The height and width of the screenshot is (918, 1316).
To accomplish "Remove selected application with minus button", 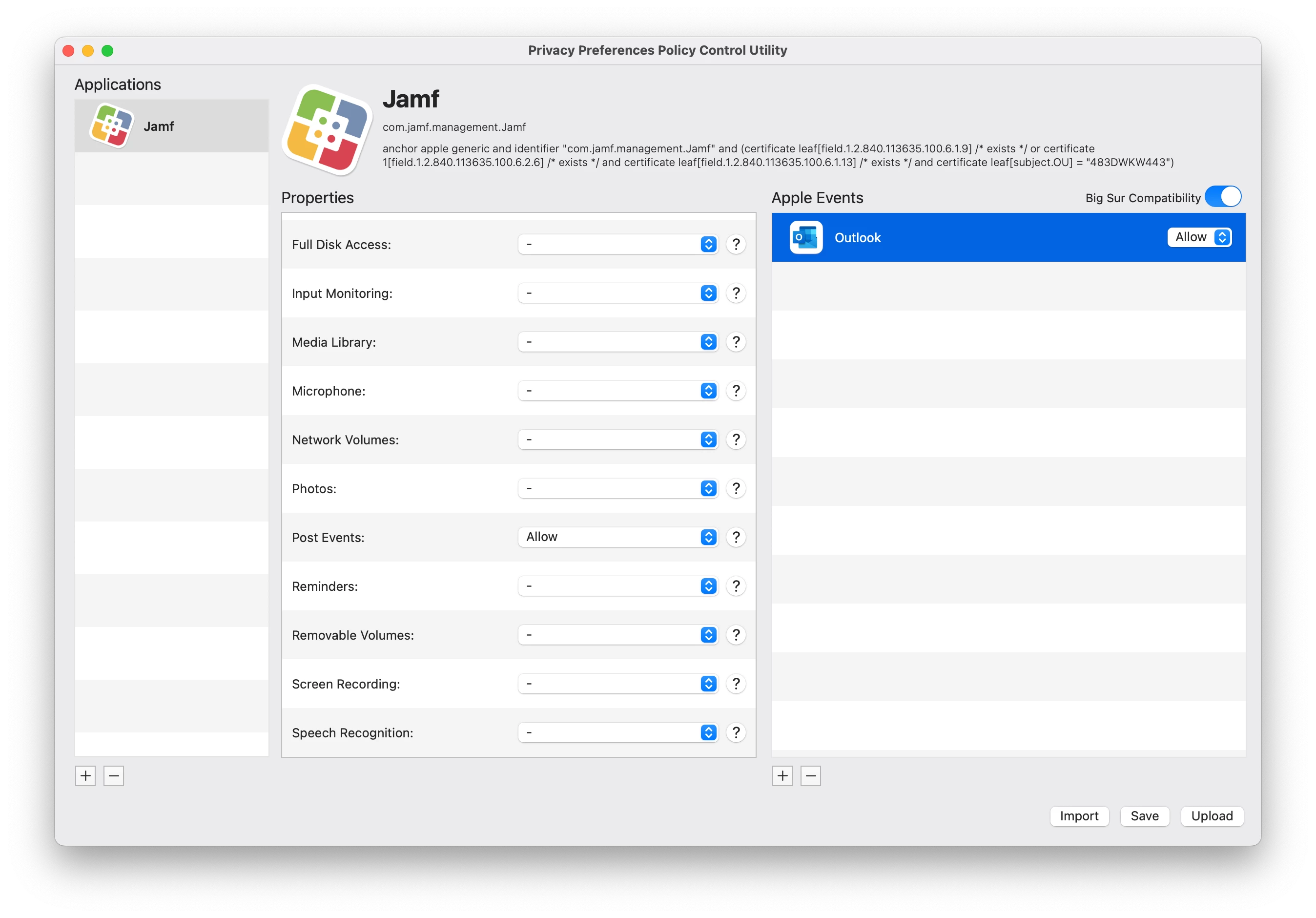I will pyautogui.click(x=113, y=776).
